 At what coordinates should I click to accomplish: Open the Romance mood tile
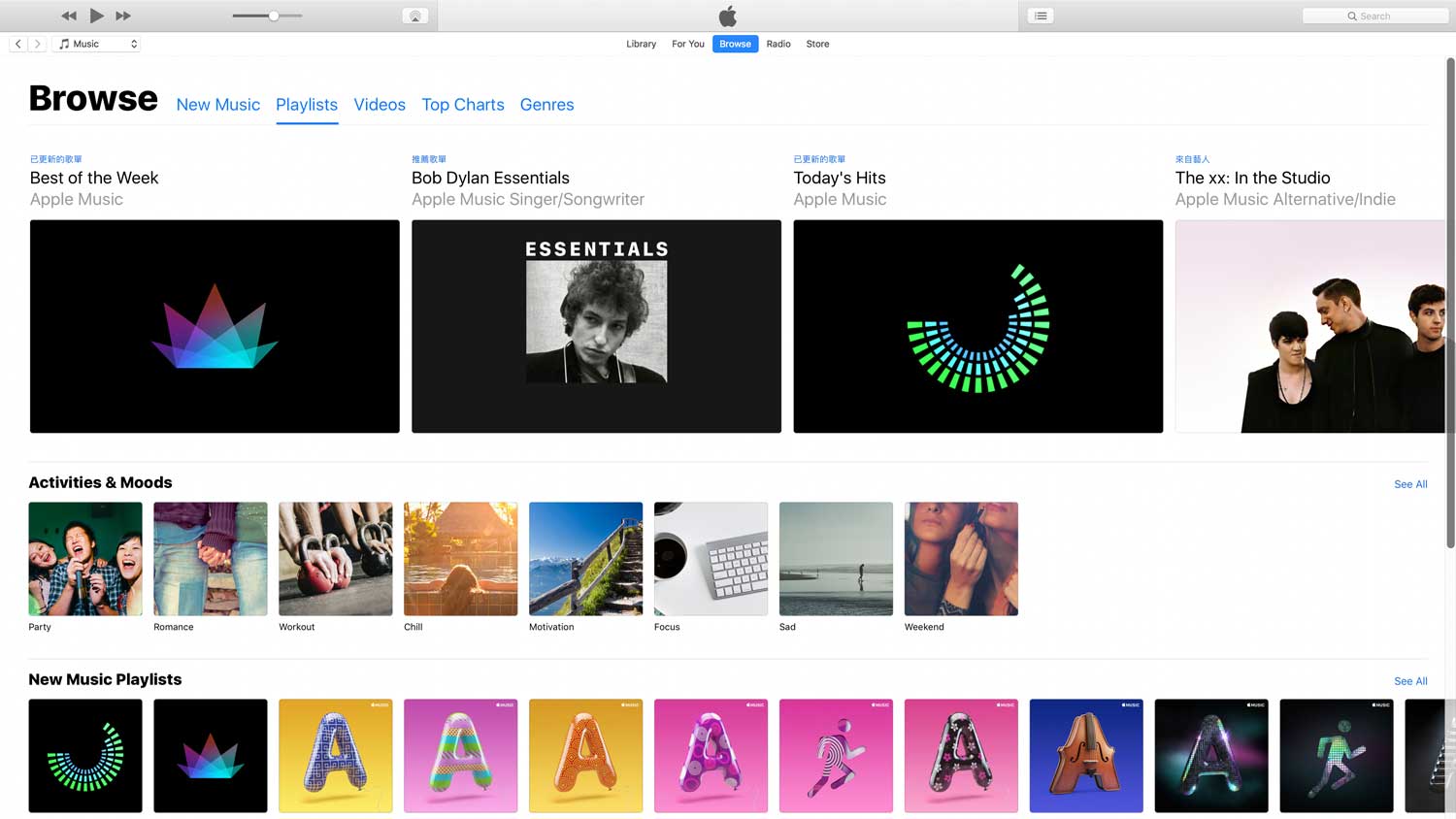211,559
